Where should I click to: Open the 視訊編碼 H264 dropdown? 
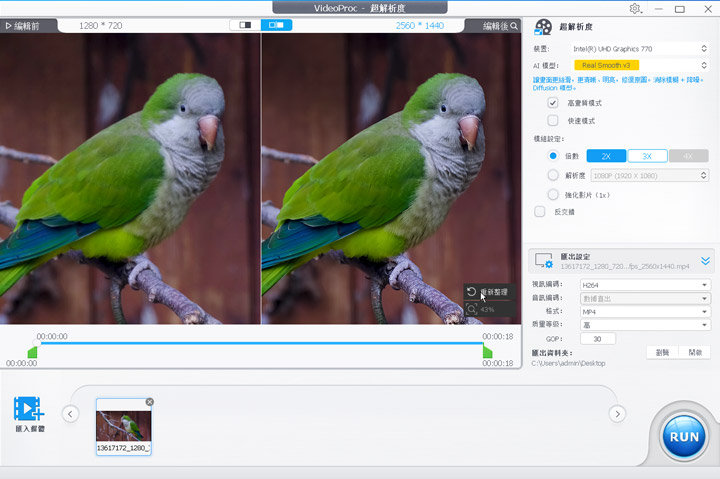[x=645, y=285]
